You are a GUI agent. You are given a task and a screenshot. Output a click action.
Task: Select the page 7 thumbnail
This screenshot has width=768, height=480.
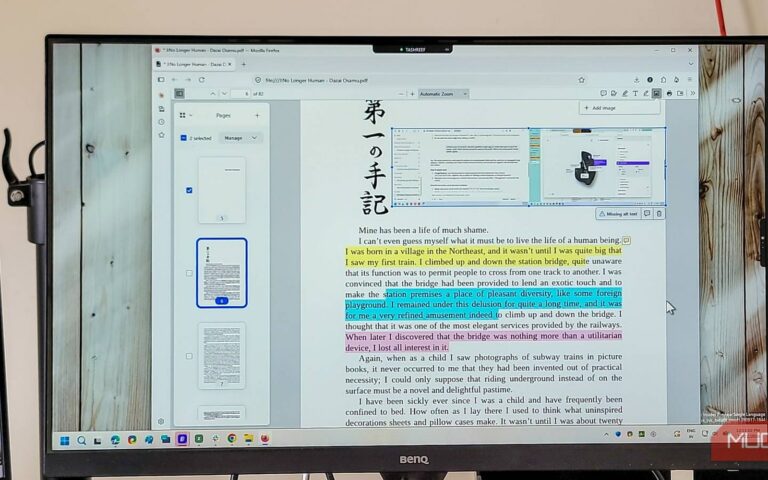click(222, 356)
